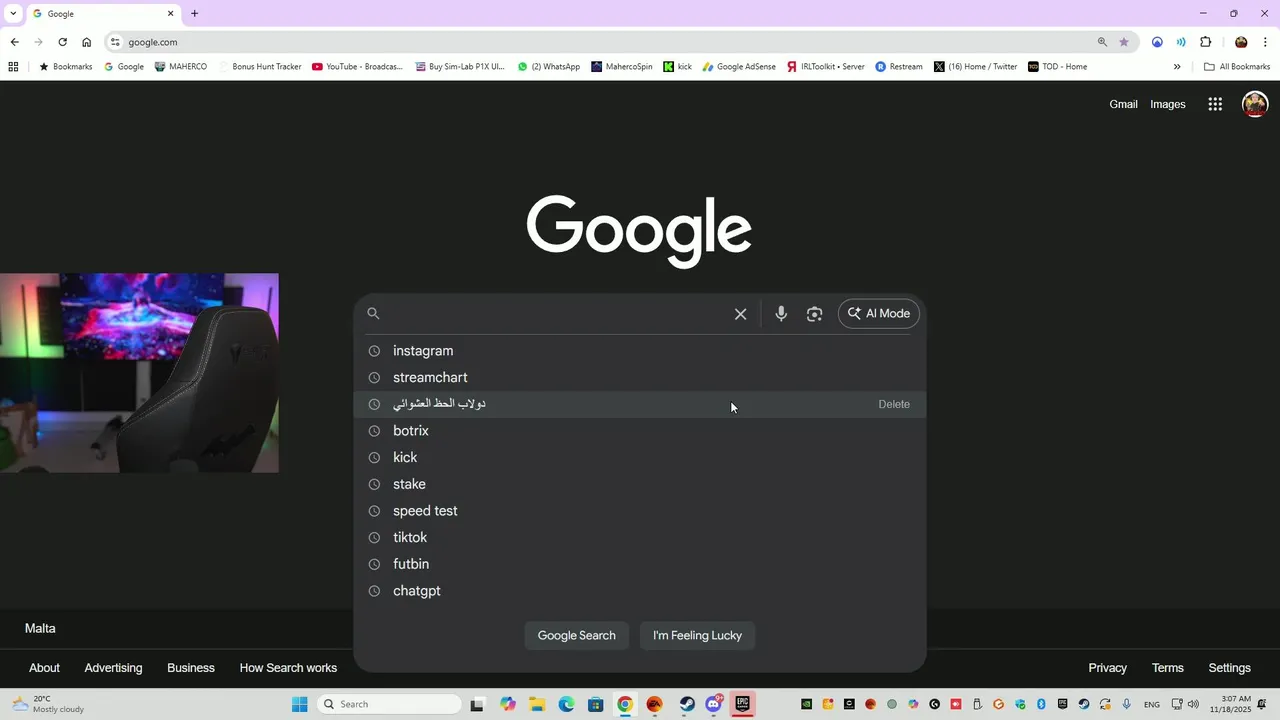The height and width of the screenshot is (720, 1280).
Task: Go to the browser home page
Action: (x=86, y=42)
